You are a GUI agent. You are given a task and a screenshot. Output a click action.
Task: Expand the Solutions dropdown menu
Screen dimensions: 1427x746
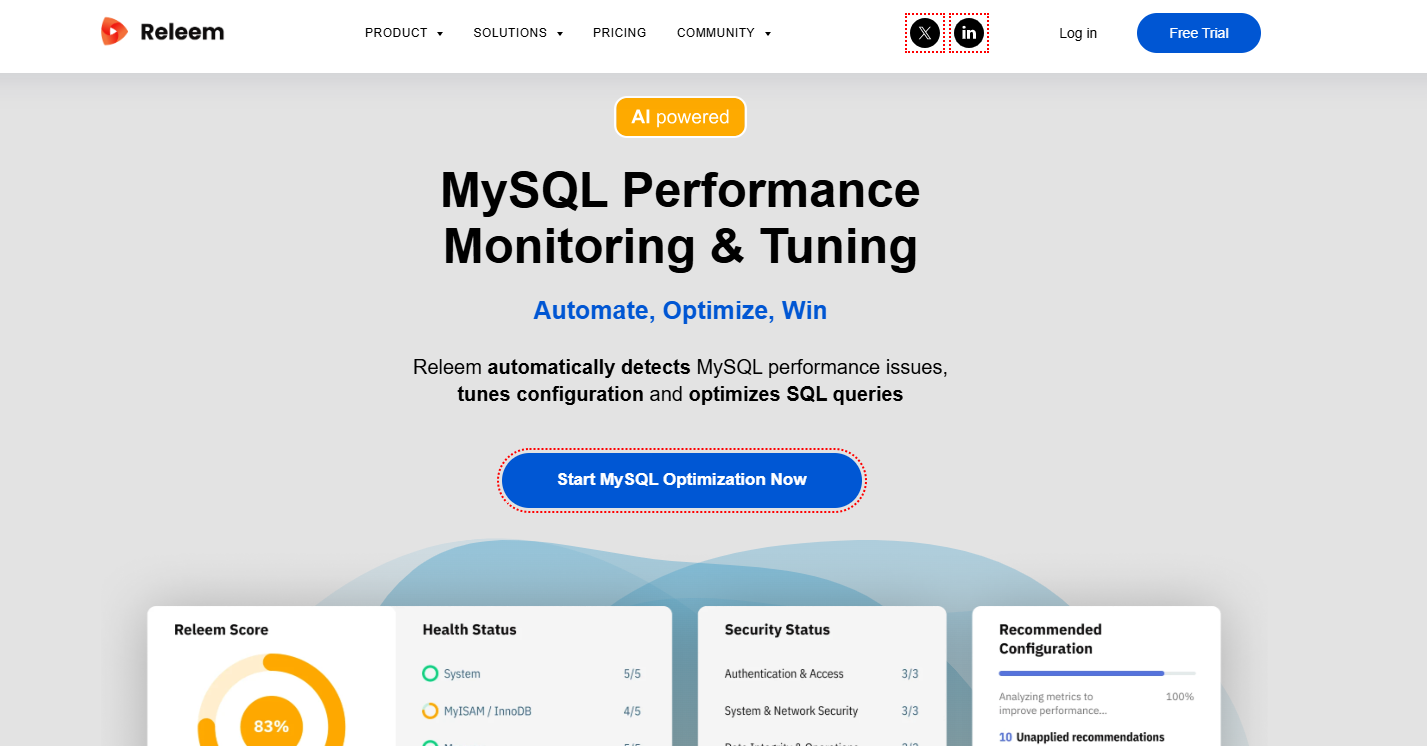click(x=518, y=33)
